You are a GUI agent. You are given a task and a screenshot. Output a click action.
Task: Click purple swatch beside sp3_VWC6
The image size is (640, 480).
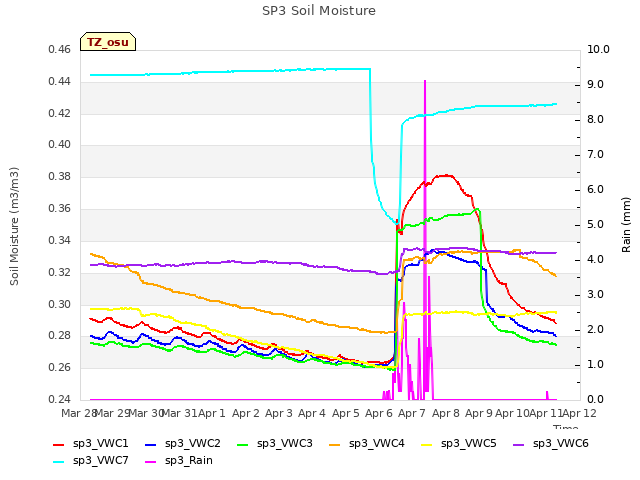tap(519, 445)
